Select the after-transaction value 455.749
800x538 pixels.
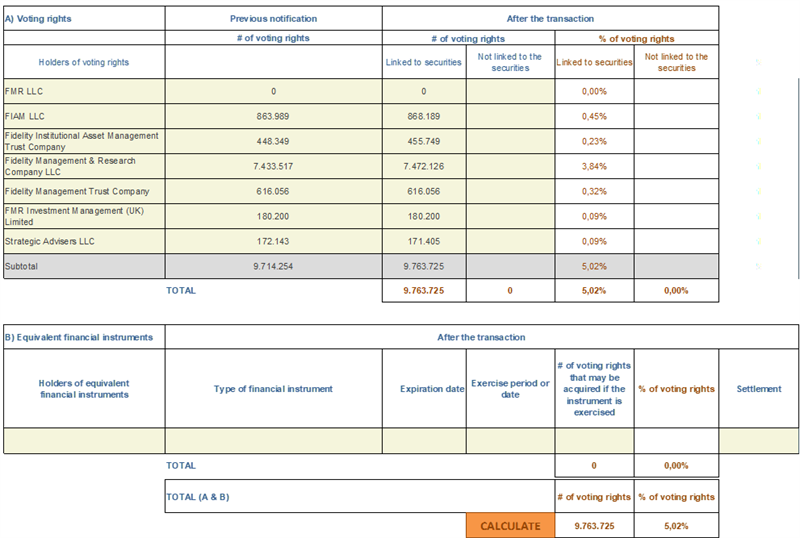424,141
